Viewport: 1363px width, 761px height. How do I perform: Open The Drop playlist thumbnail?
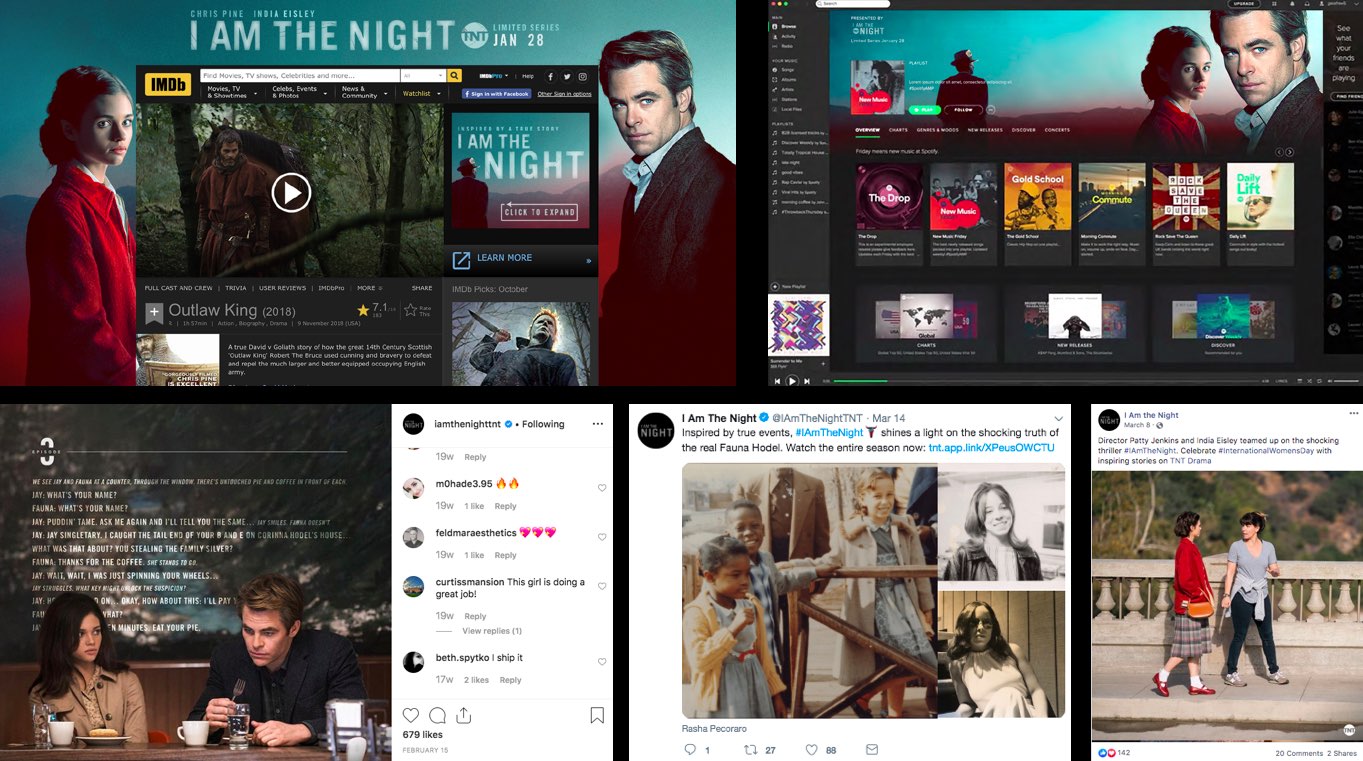point(889,197)
